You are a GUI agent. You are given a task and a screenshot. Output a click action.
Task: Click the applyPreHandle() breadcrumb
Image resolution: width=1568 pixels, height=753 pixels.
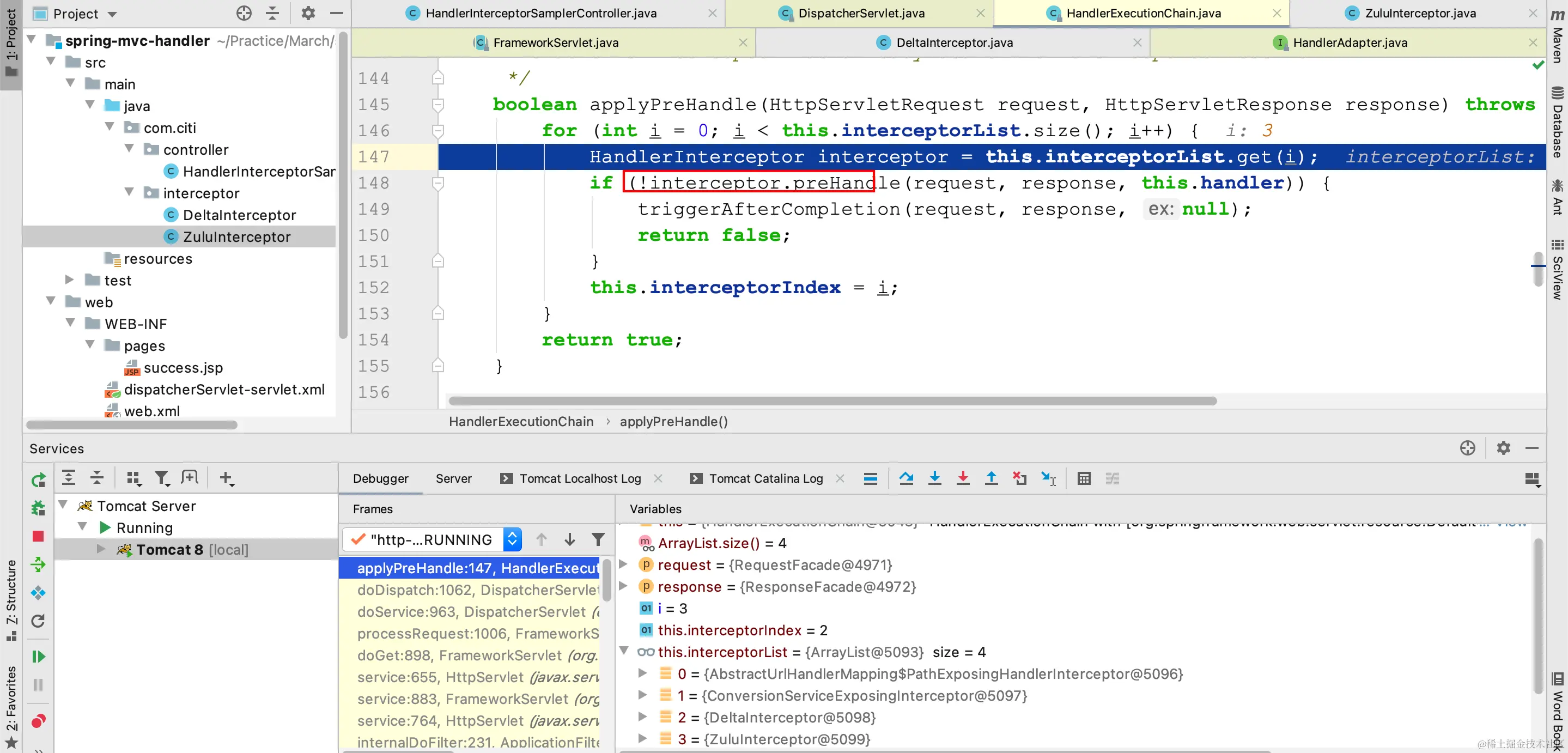click(673, 421)
